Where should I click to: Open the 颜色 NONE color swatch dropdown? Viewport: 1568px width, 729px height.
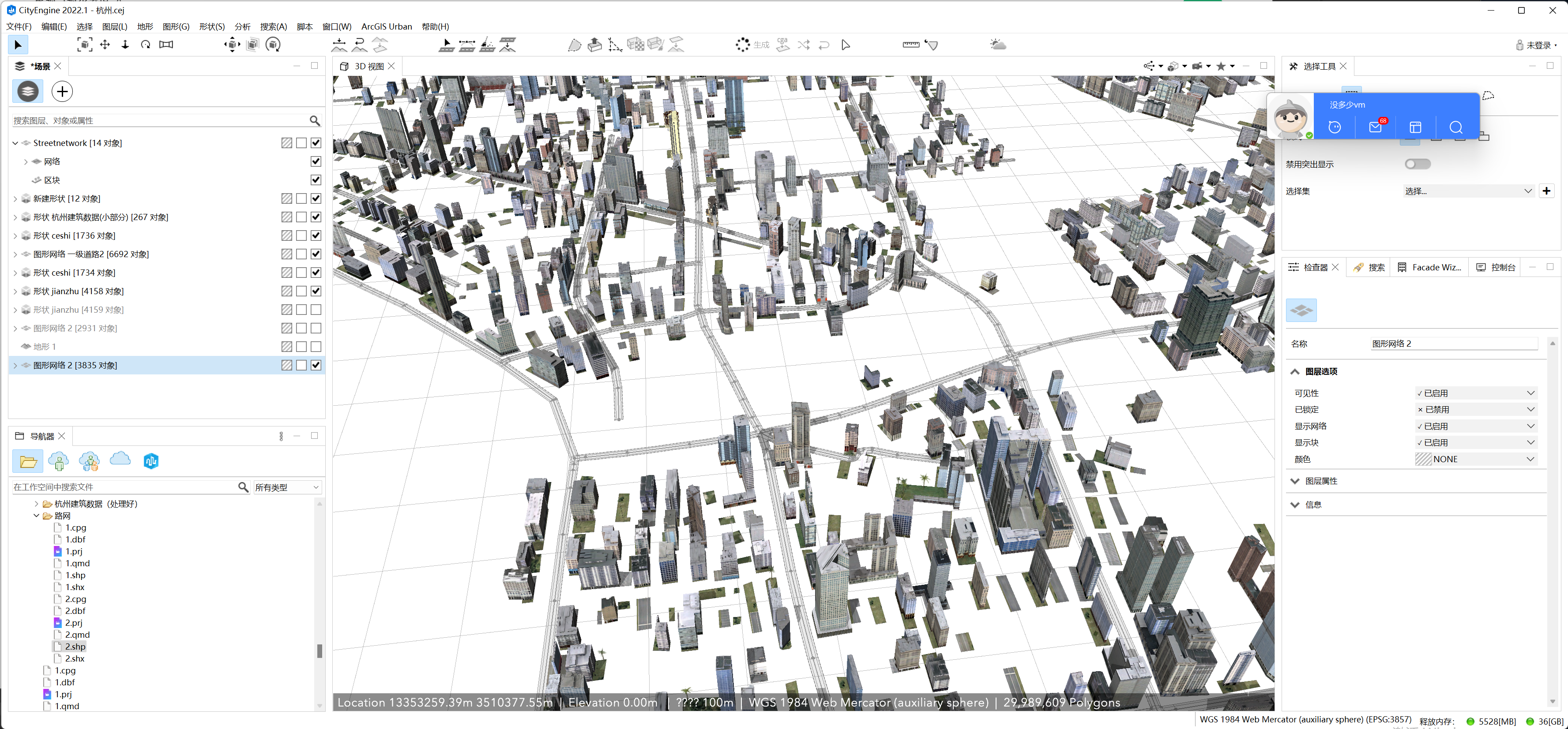coord(1475,459)
